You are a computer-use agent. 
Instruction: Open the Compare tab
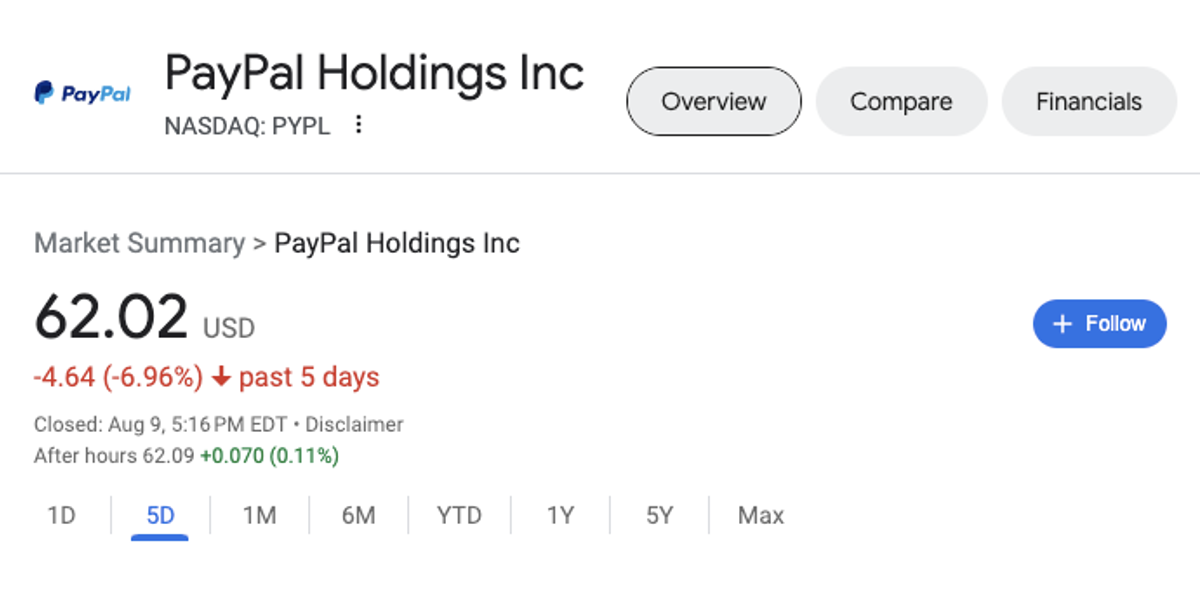901,101
